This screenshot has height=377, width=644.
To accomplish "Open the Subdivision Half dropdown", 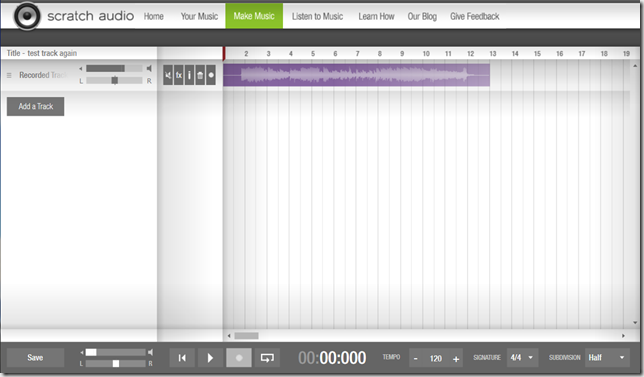I will point(607,358).
